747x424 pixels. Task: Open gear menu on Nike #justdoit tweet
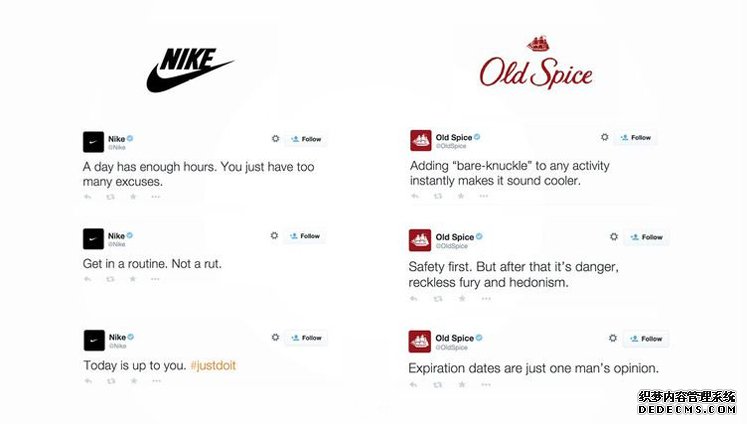275,337
